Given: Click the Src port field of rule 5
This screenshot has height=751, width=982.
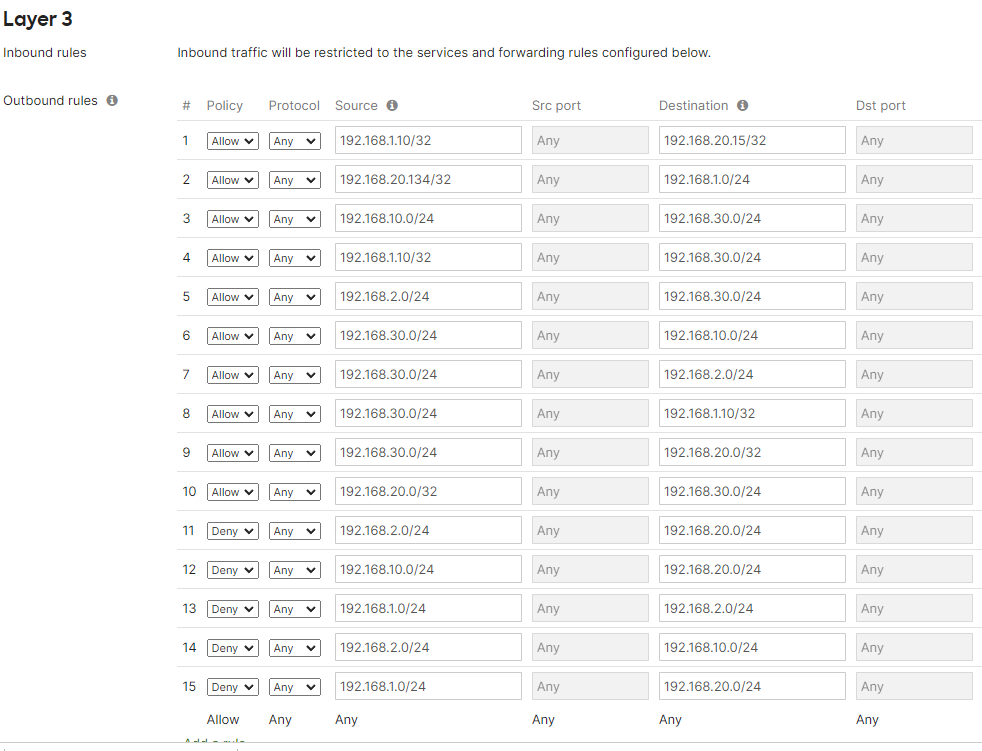Looking at the screenshot, I should tap(590, 297).
